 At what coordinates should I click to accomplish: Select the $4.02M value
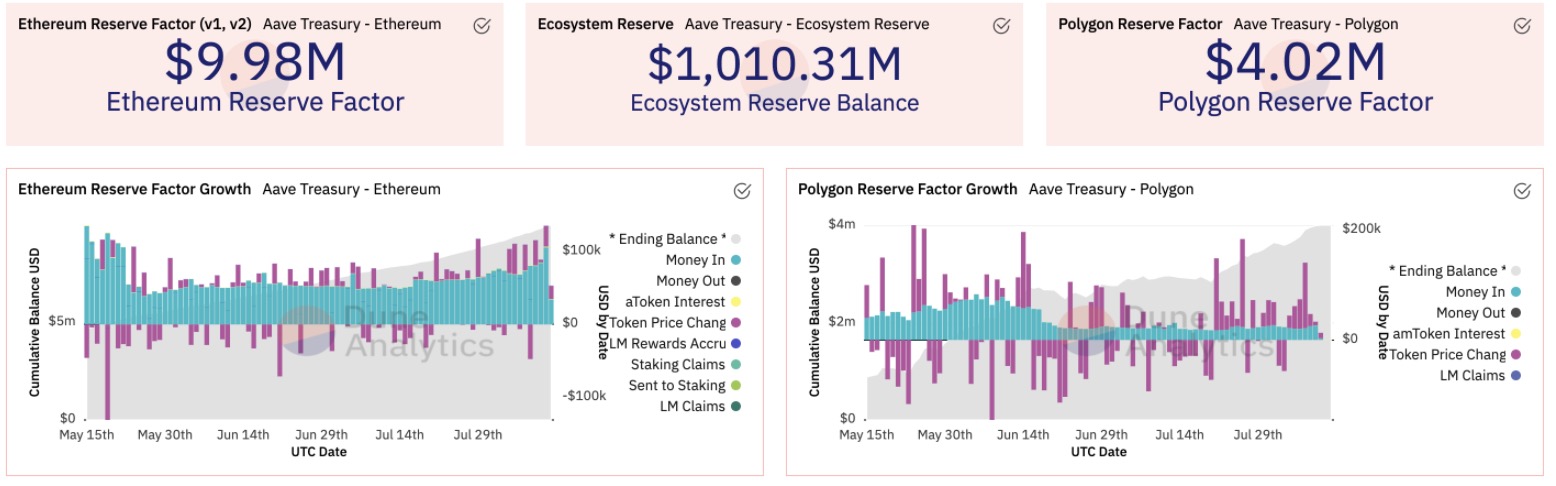[x=1295, y=61]
